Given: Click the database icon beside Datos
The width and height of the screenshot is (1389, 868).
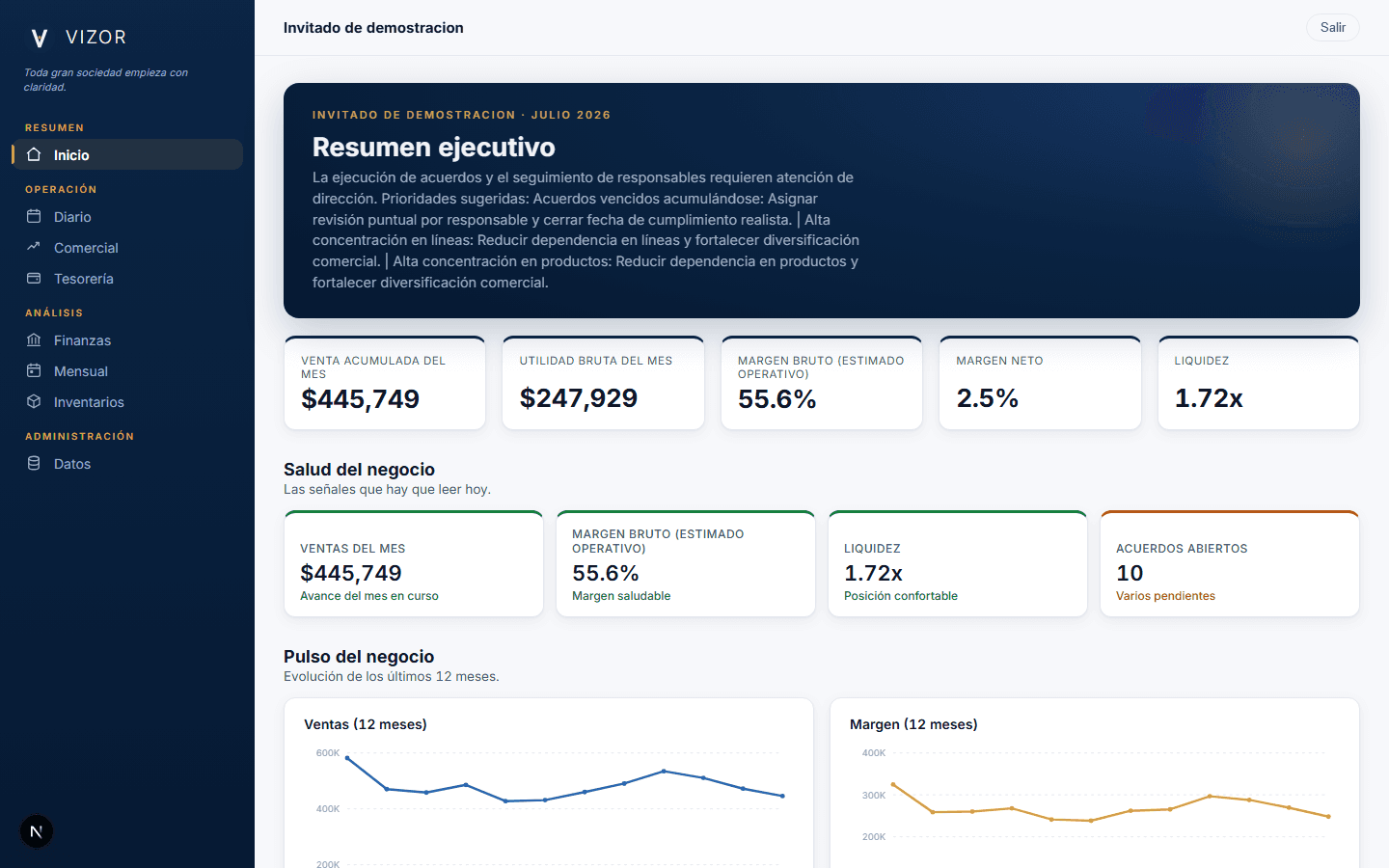Looking at the screenshot, I should click(34, 463).
